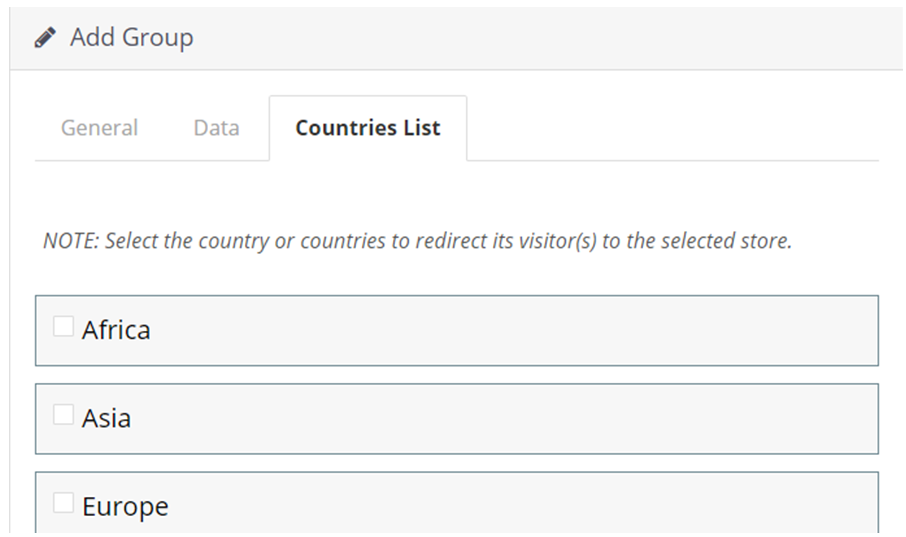
Task: Enable the Asia checkbox
Action: click(63, 414)
